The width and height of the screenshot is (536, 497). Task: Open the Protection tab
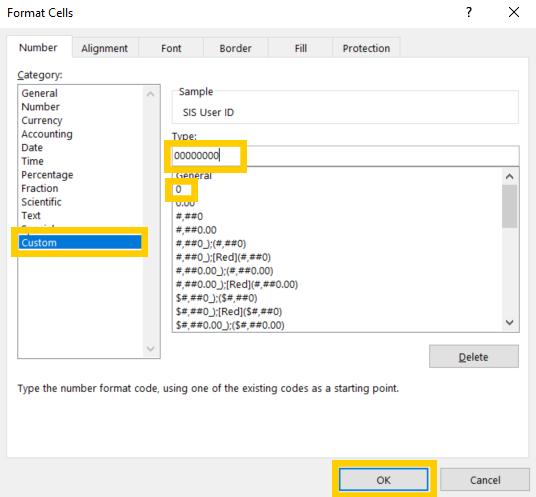[366, 48]
